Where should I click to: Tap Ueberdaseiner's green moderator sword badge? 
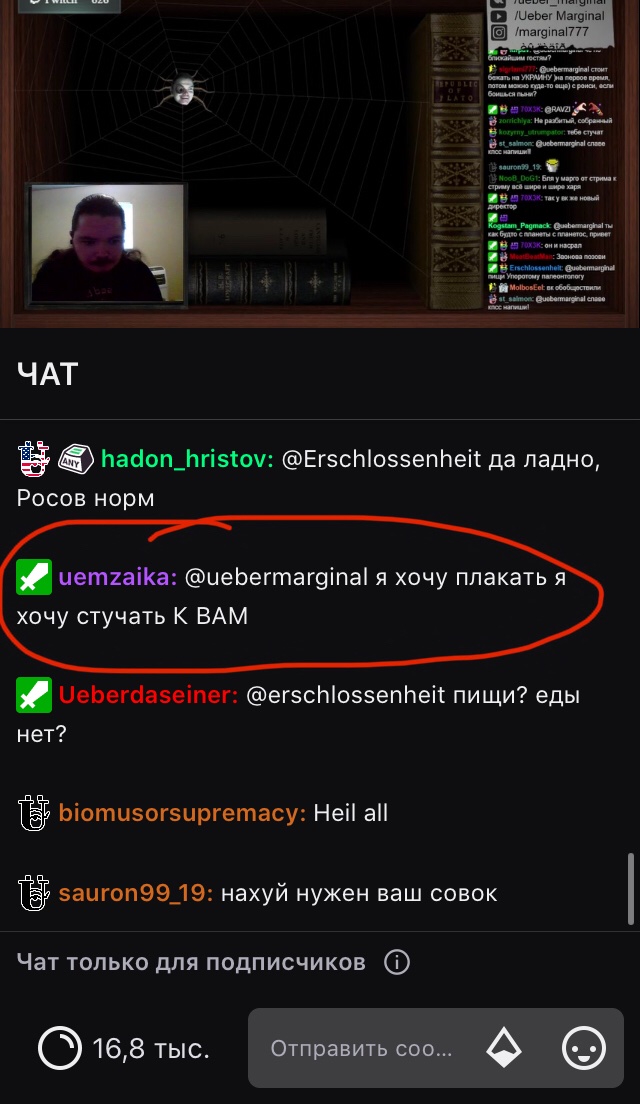click(x=34, y=695)
